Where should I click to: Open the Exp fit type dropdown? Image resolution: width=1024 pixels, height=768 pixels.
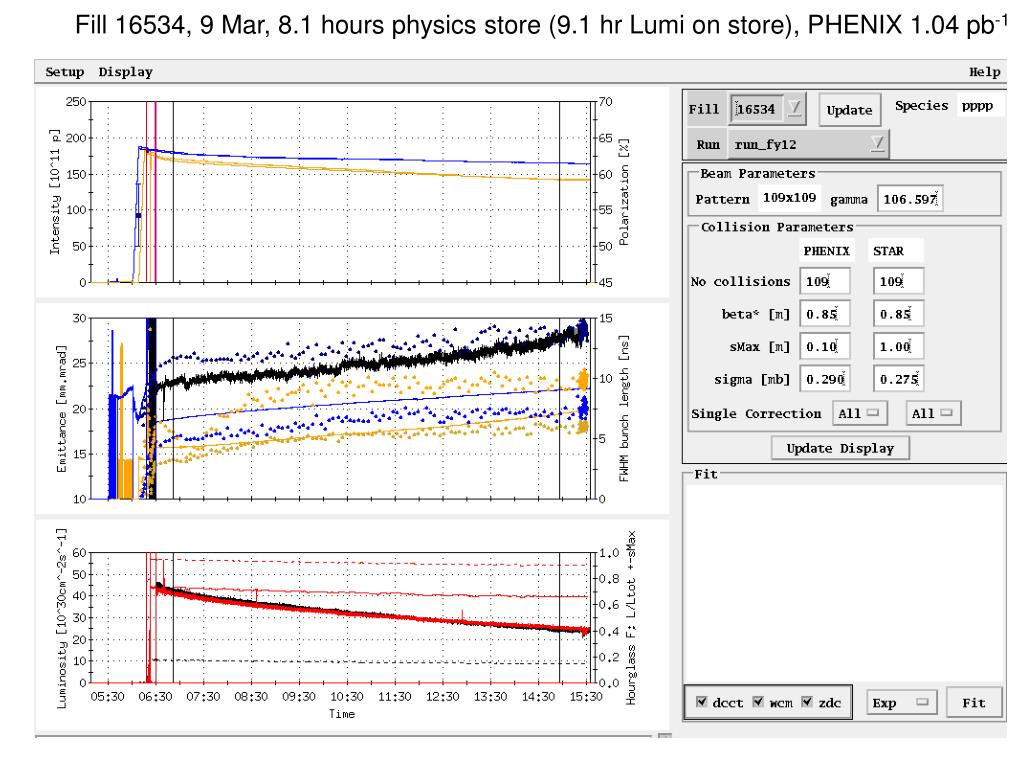tap(901, 703)
